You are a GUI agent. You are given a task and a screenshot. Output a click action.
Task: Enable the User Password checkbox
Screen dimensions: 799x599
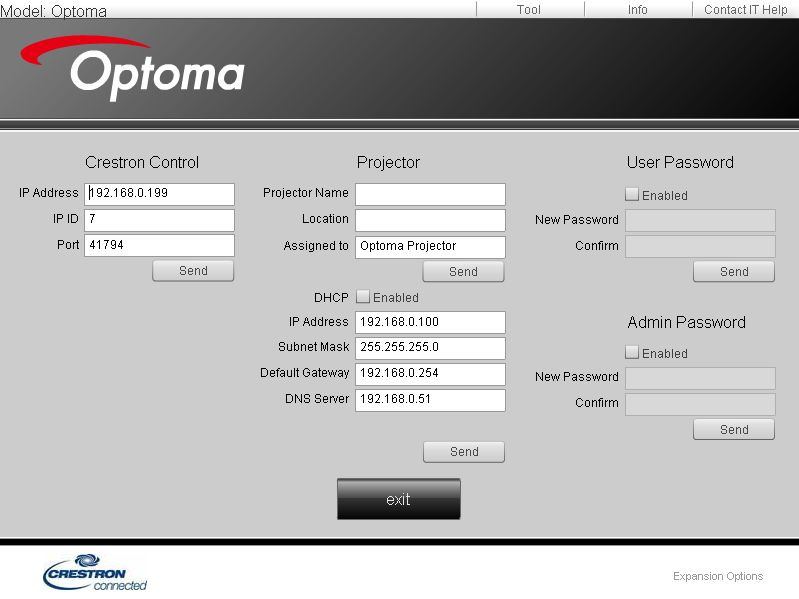point(632,194)
